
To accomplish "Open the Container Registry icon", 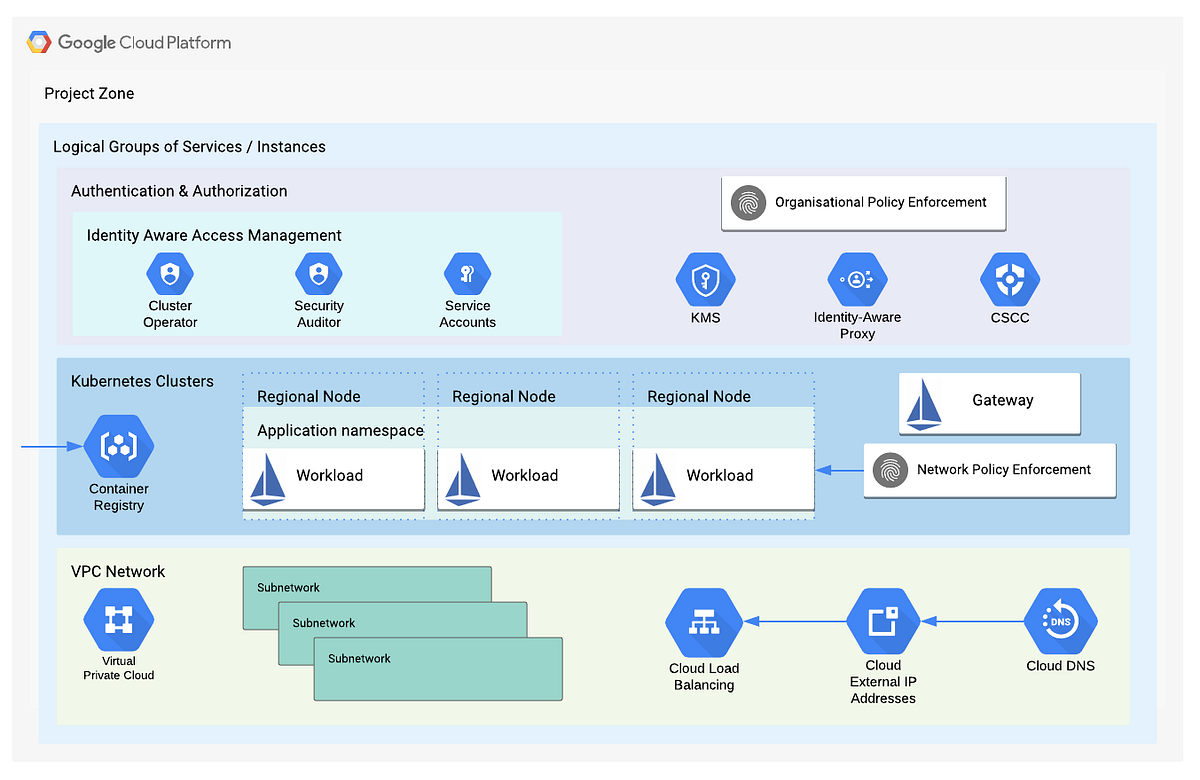I will click(118, 447).
